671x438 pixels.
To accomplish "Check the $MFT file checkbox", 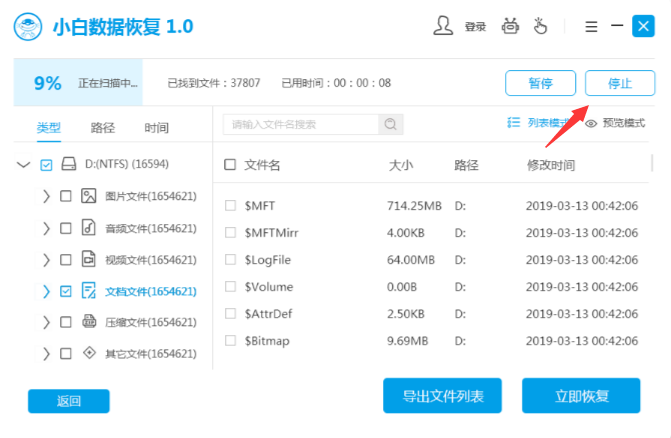I will coord(231,205).
